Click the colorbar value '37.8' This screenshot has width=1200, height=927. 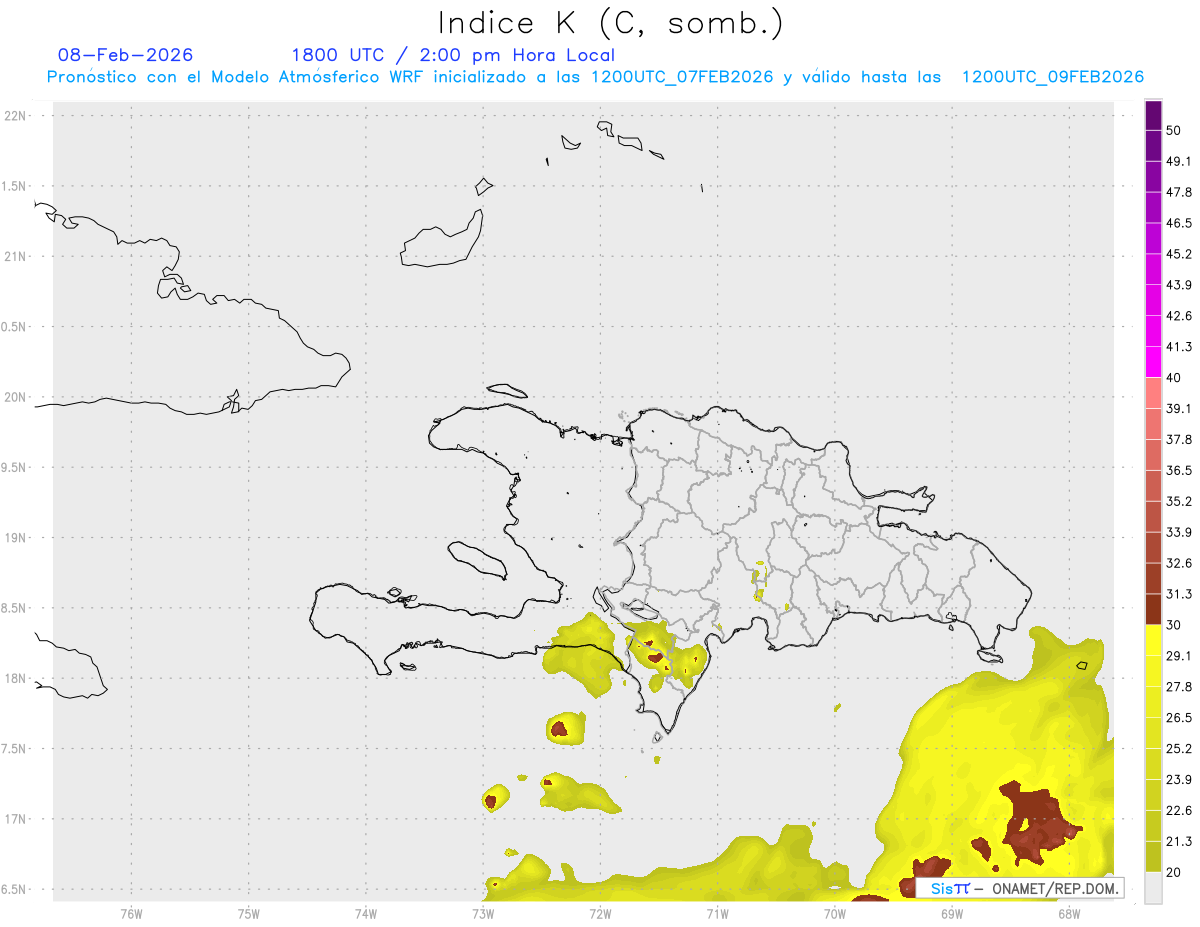tap(1179, 439)
